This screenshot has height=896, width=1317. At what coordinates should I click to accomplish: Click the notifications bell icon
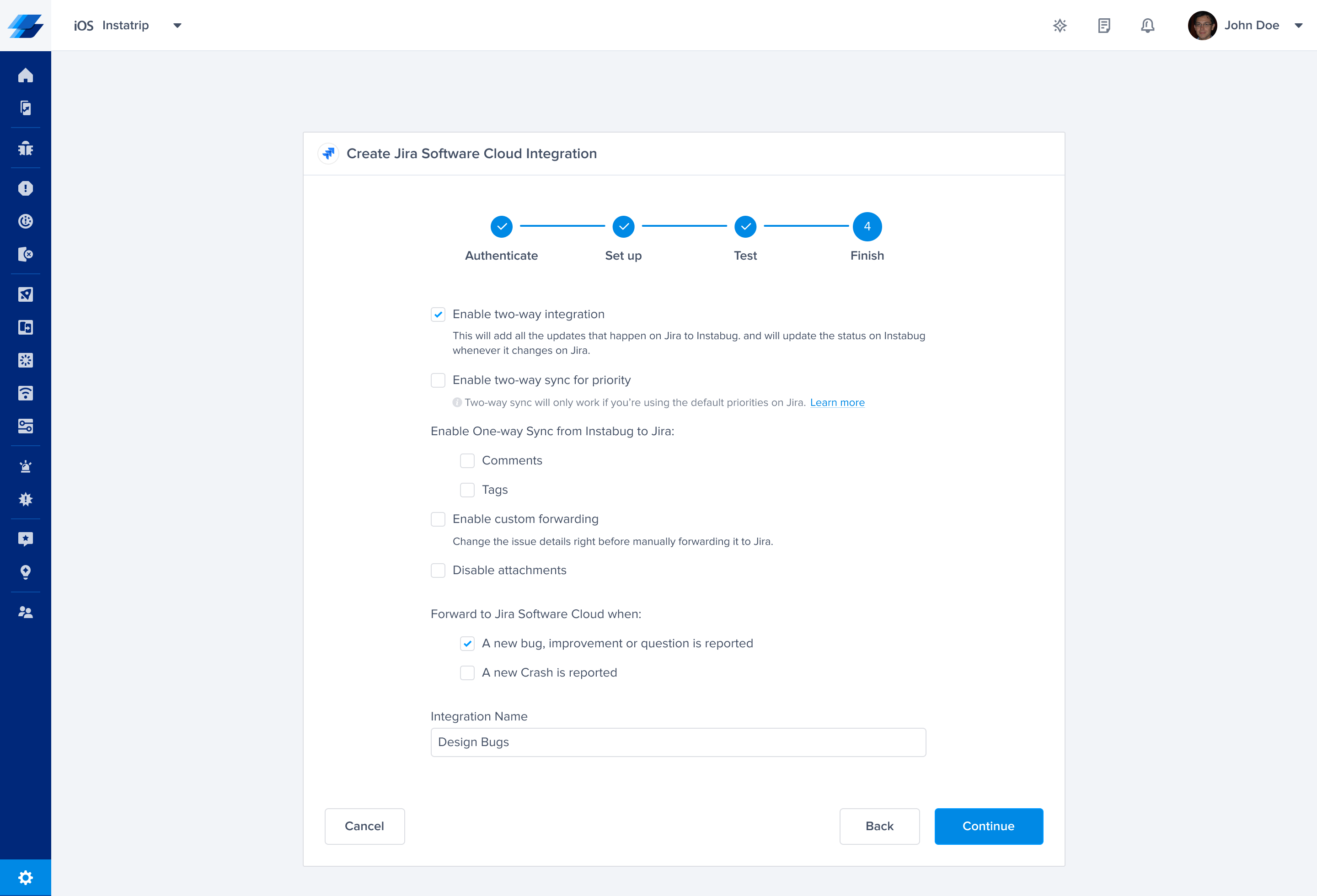(x=1147, y=26)
